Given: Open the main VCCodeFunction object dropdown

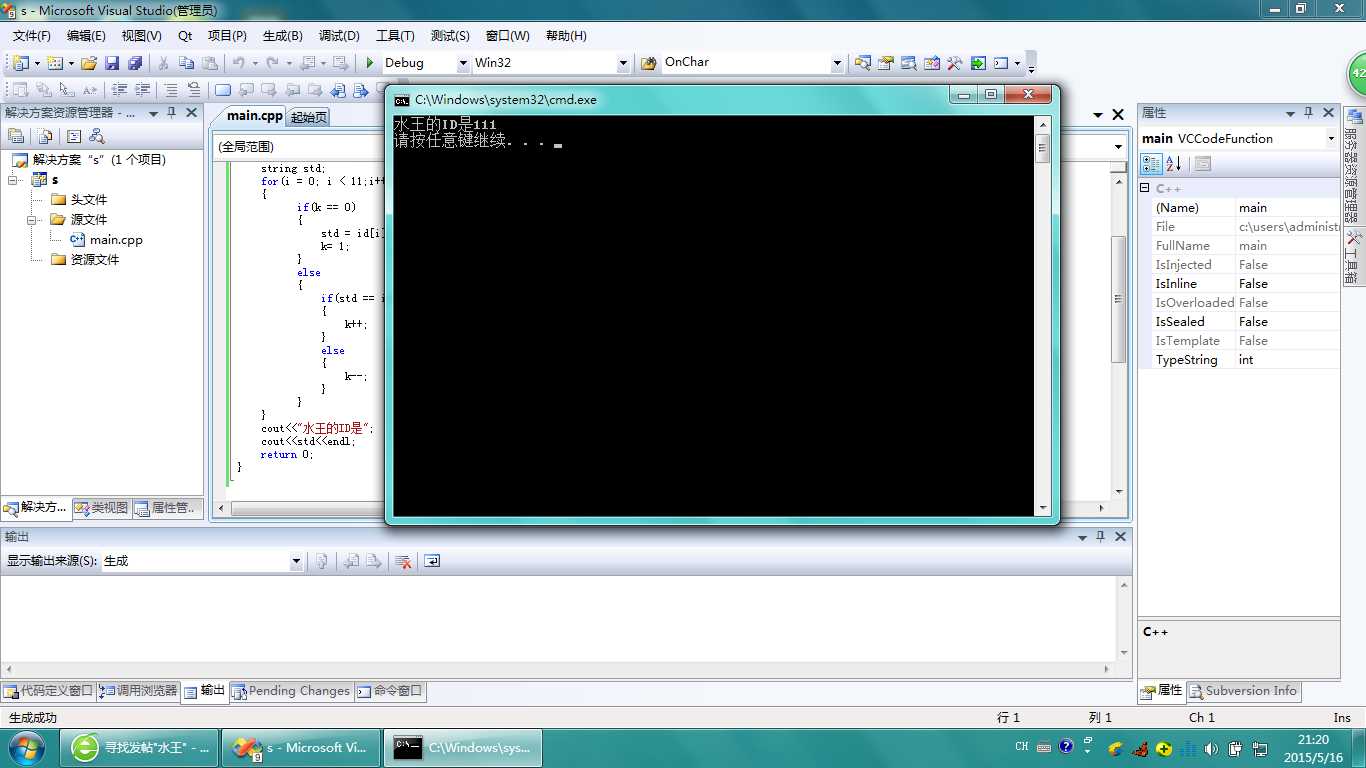Looking at the screenshot, I should (x=1331, y=139).
